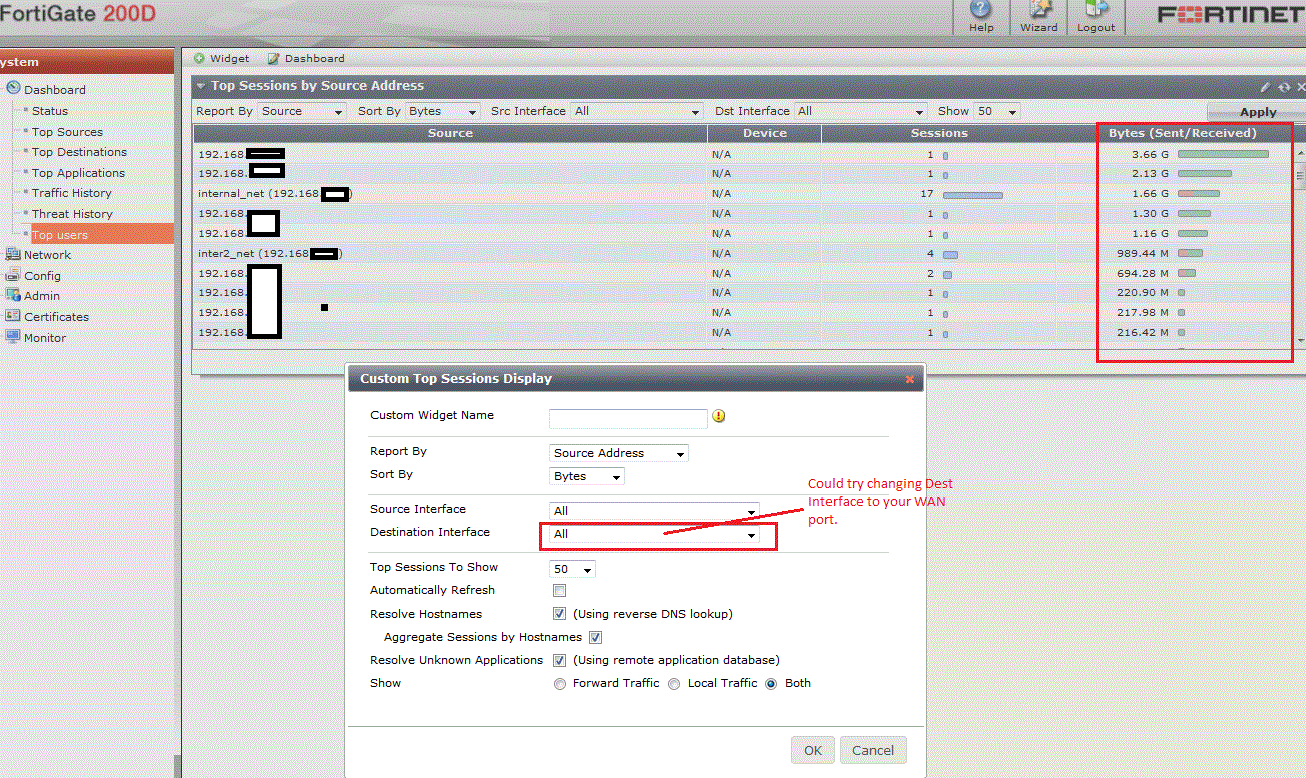Collapse the Top Sessions widget with the title triangle
1306x778 pixels.
click(x=201, y=86)
